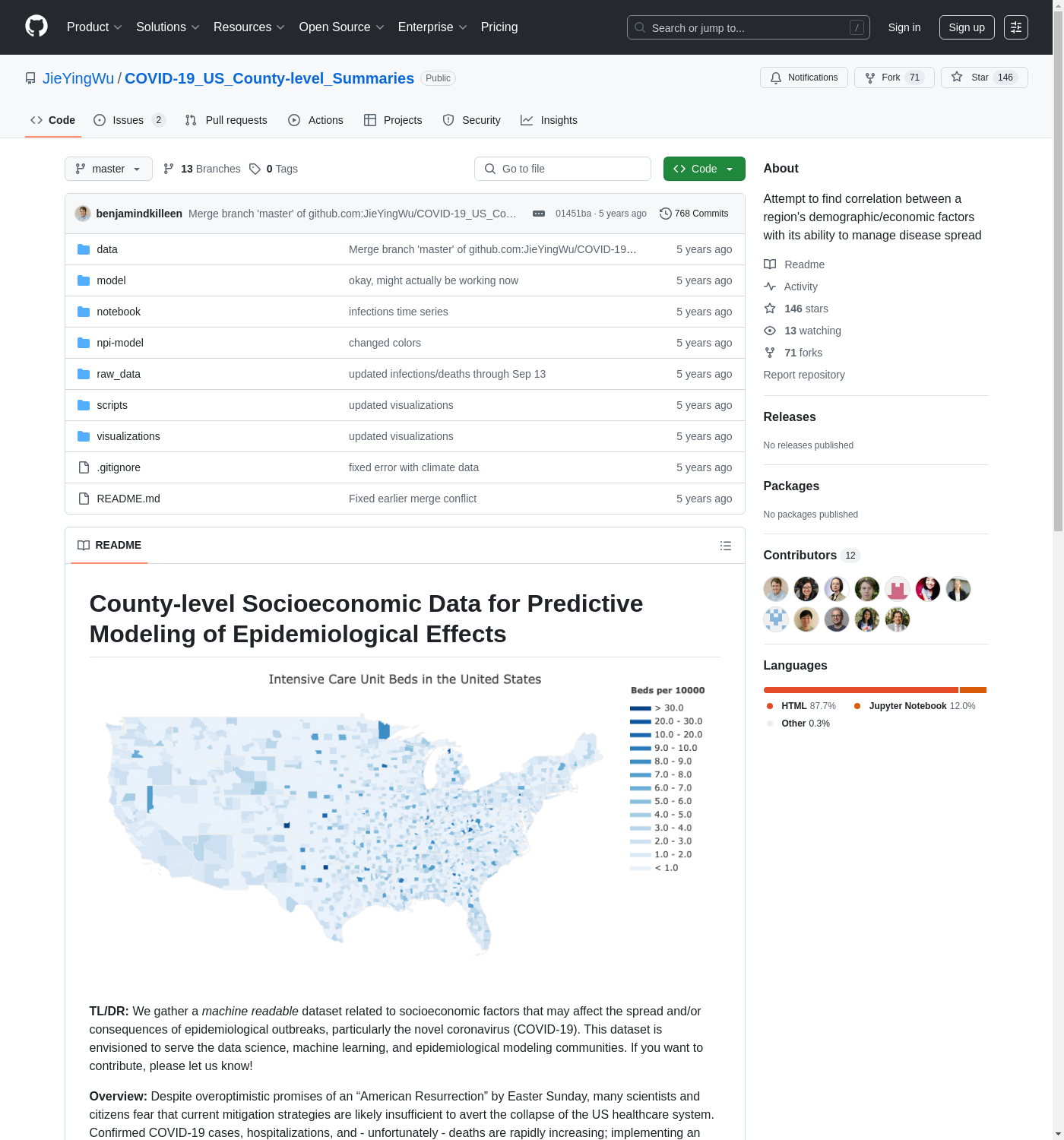Image resolution: width=1064 pixels, height=1140 pixels.
Task: Click benjamindkilleen's avatar in commit bar
Action: [x=83, y=214]
